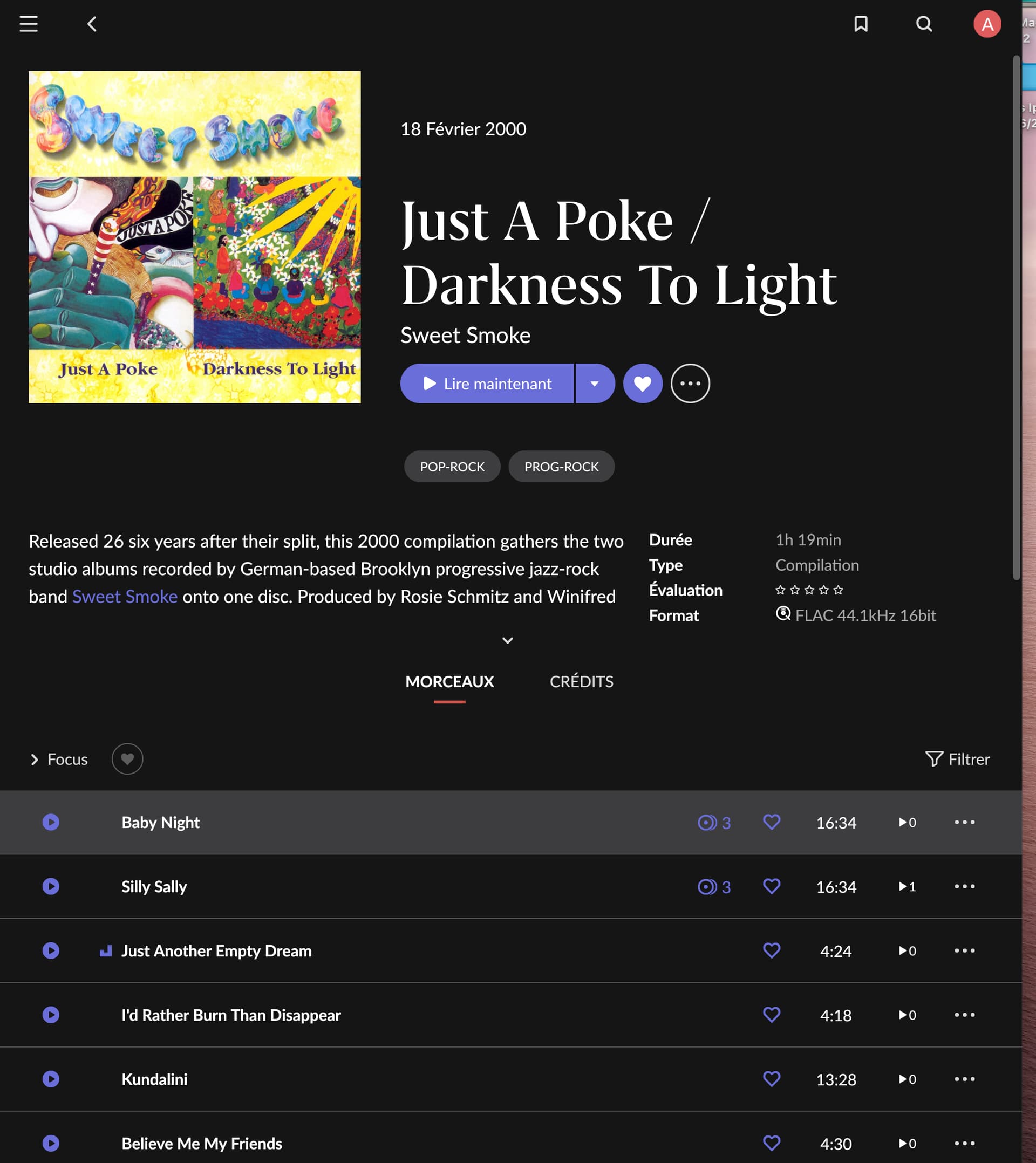Open the Sweet Smoke link in description

click(x=125, y=596)
